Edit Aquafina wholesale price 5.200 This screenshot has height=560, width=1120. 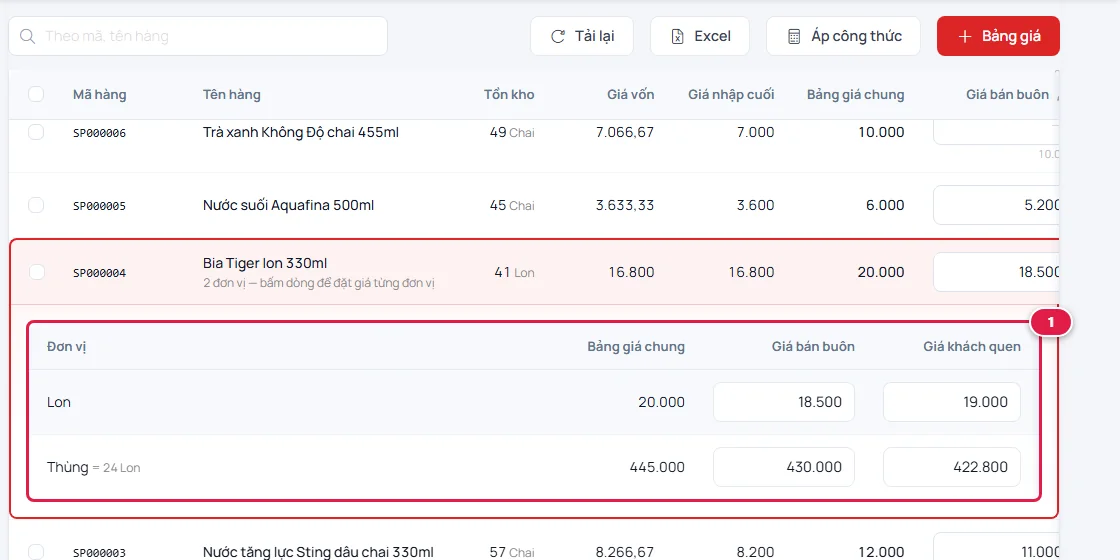(x=996, y=206)
